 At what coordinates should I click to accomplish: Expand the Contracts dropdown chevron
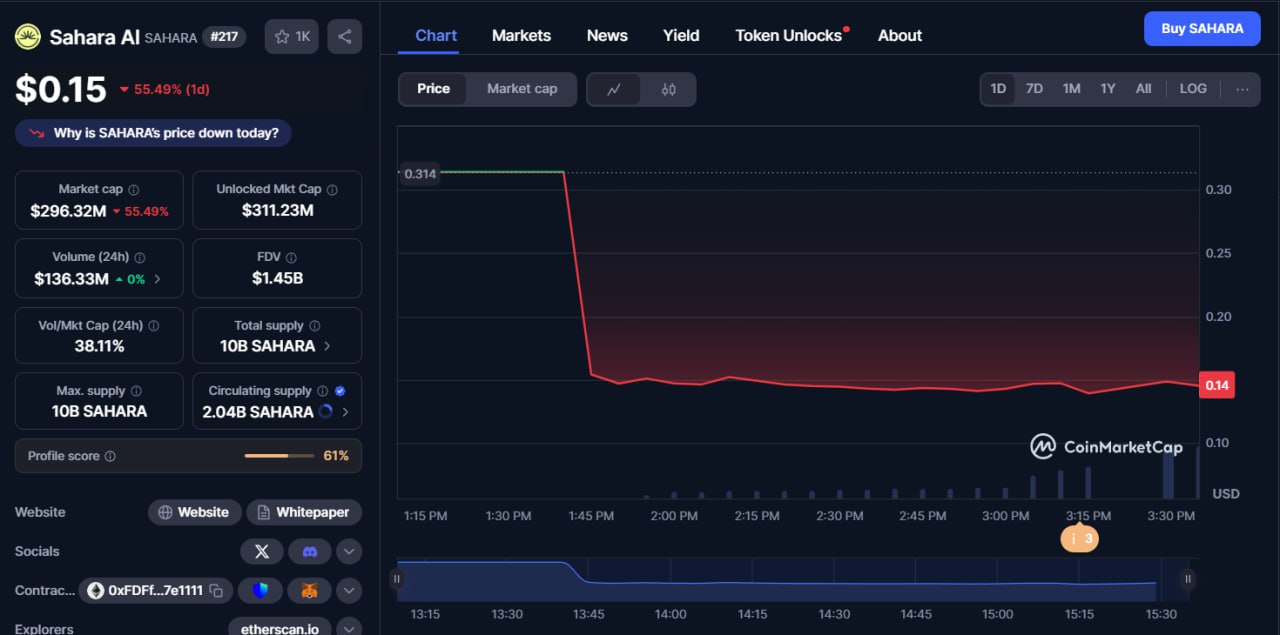349,591
